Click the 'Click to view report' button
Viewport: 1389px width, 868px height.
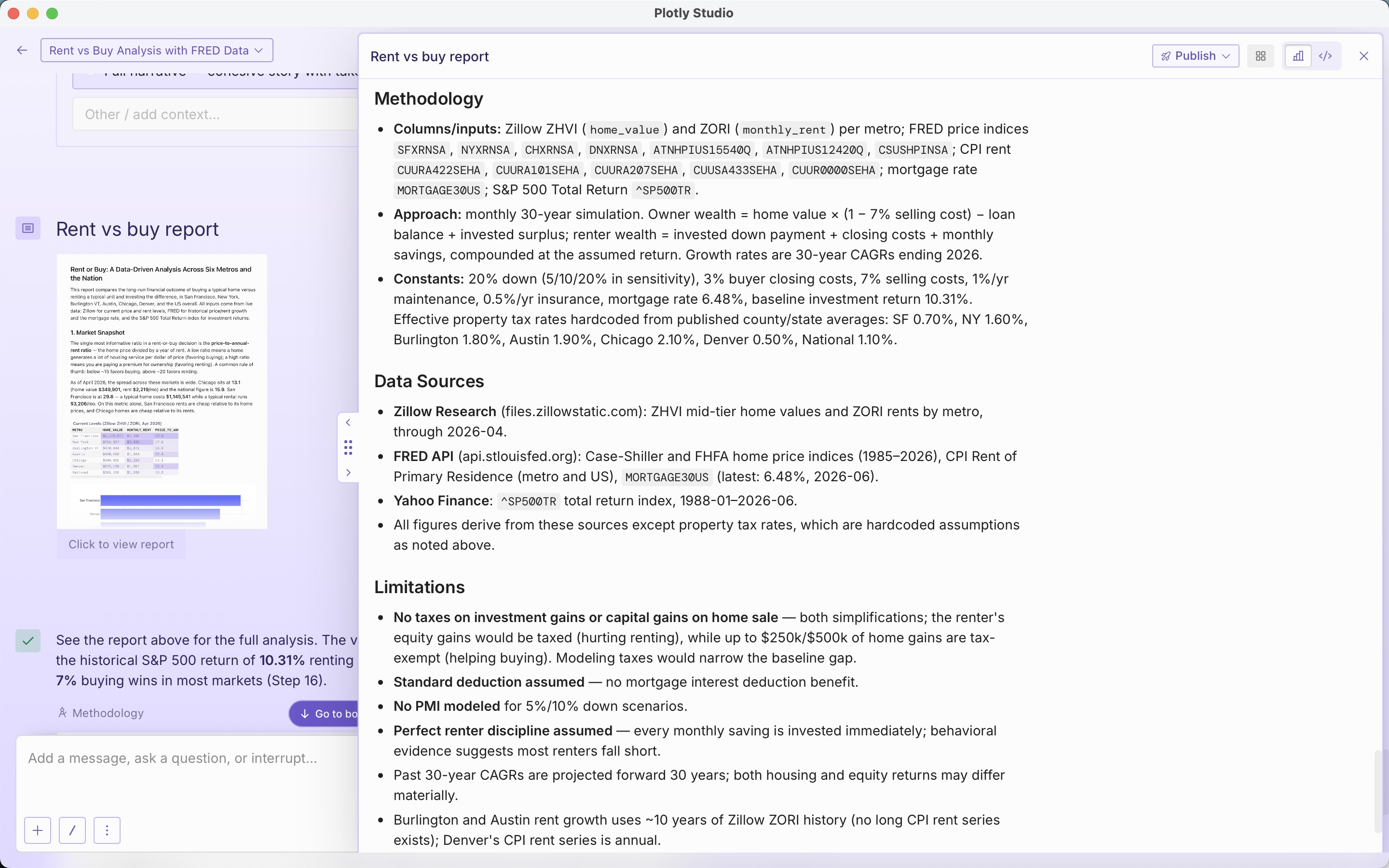(x=121, y=544)
